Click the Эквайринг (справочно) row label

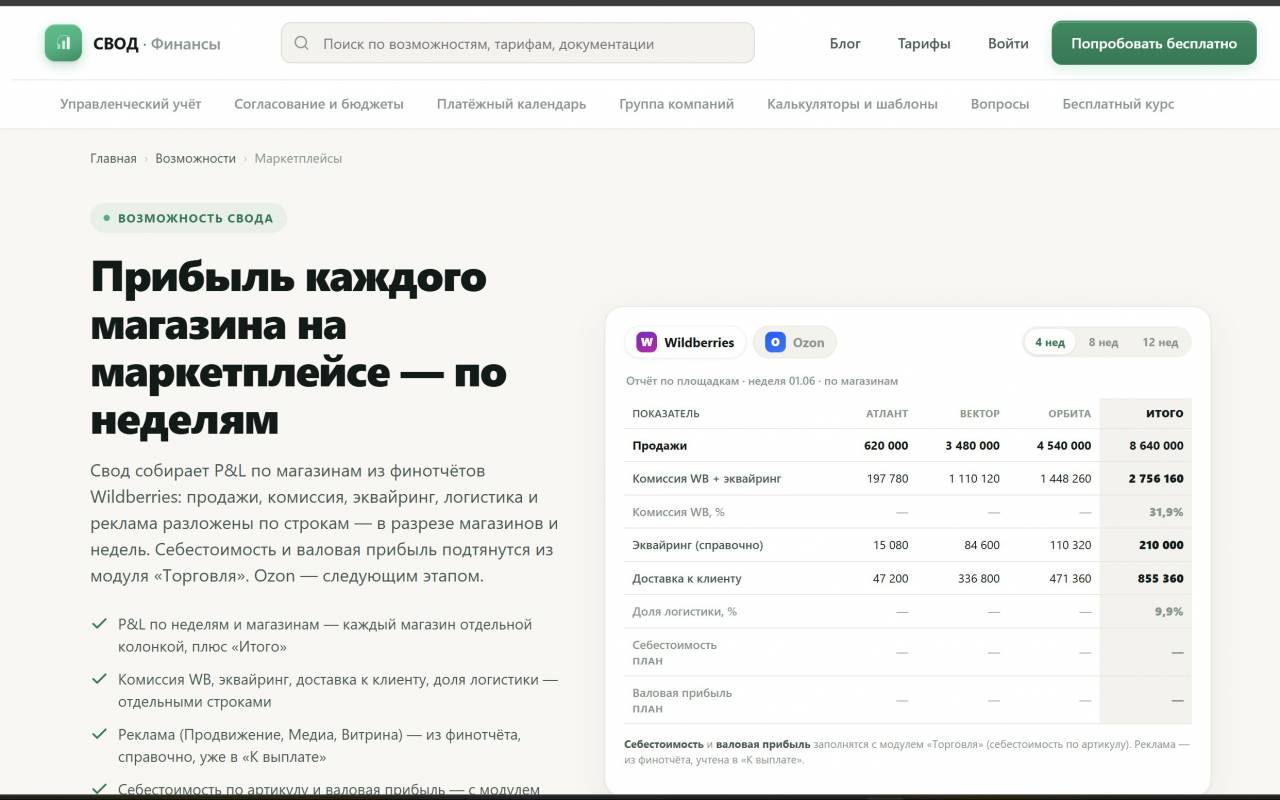pos(698,545)
